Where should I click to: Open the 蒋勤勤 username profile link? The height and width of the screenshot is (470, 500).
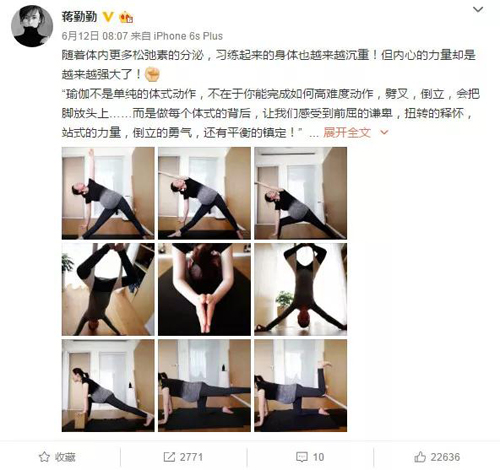pyautogui.click(x=79, y=16)
